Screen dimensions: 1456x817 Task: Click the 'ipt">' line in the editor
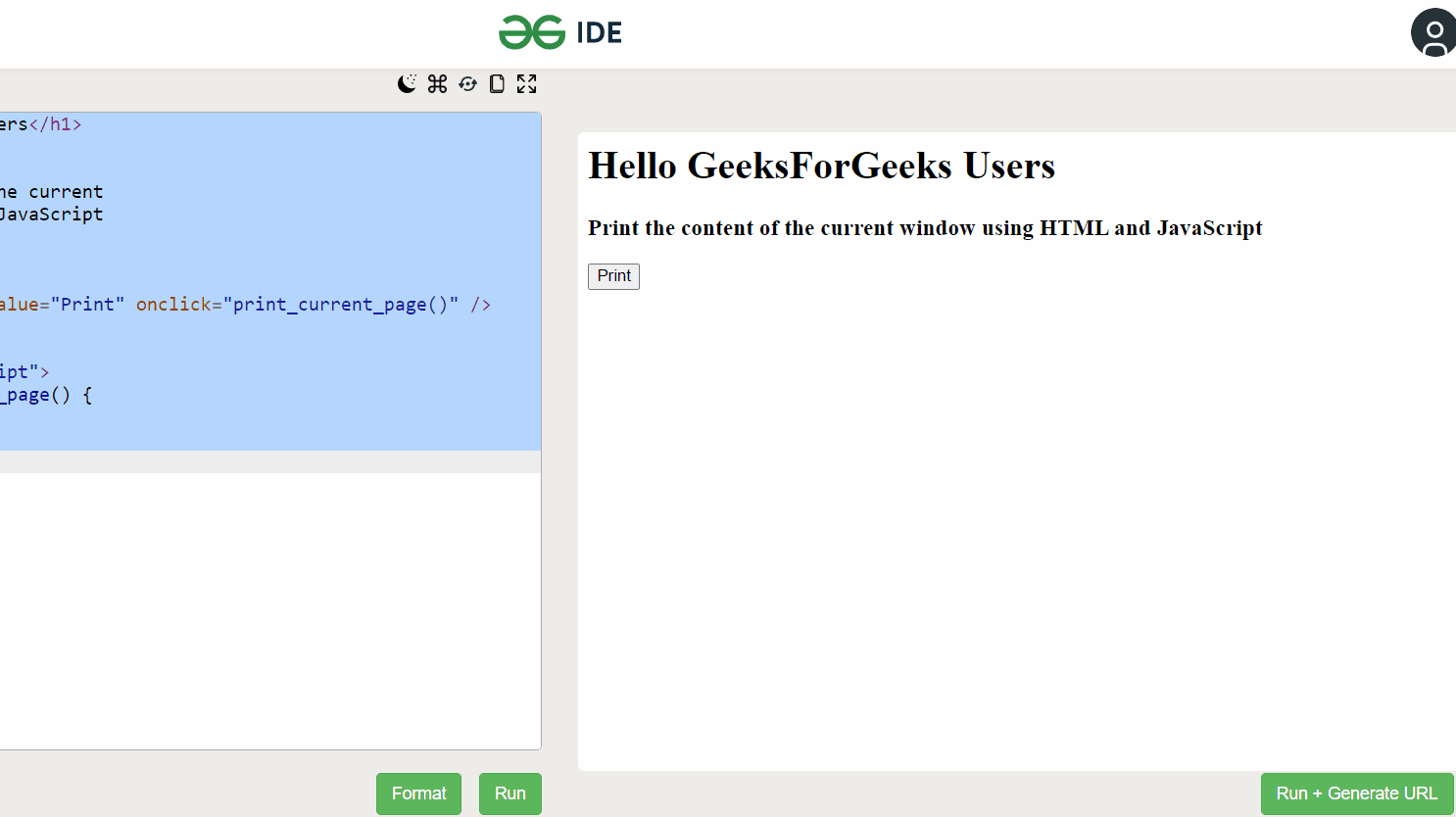click(x=24, y=372)
